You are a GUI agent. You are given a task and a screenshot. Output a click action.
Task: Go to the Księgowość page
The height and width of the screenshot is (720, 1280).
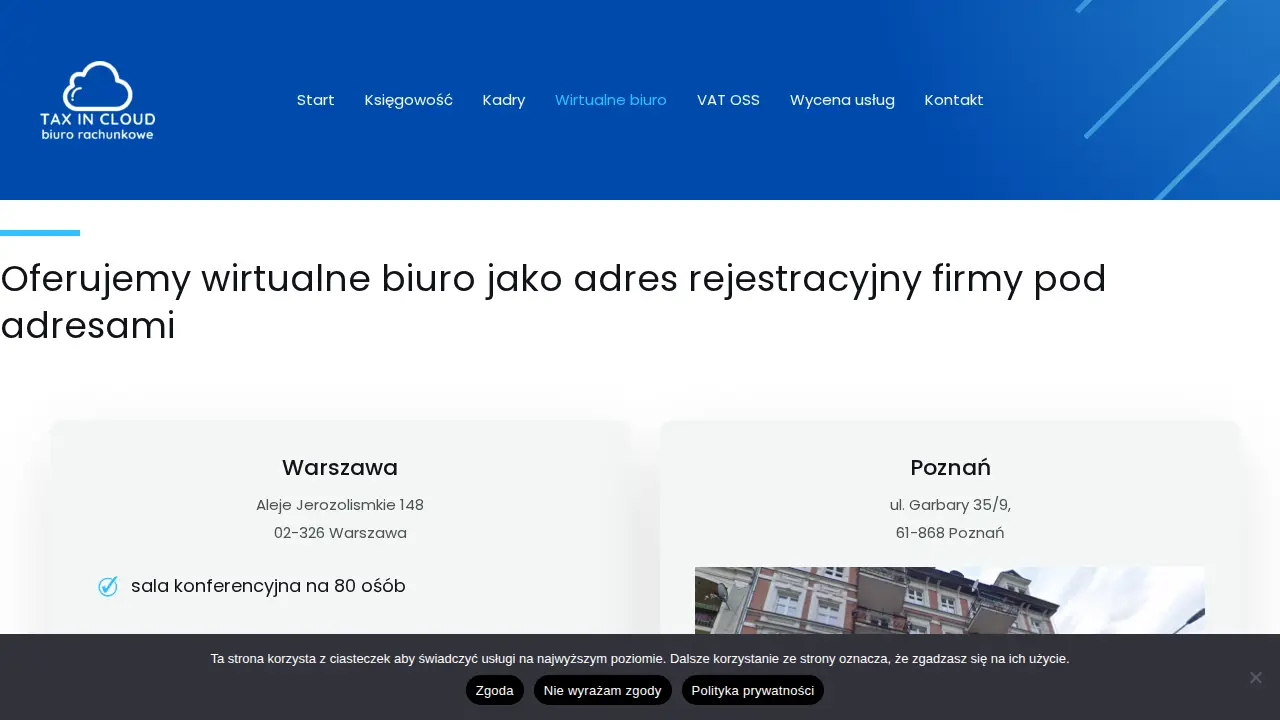tap(409, 100)
